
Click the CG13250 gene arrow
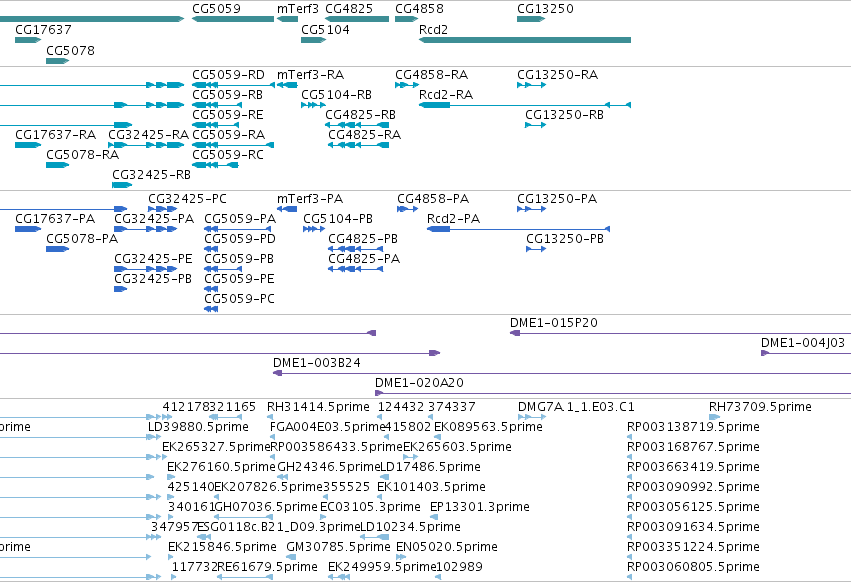[531, 19]
